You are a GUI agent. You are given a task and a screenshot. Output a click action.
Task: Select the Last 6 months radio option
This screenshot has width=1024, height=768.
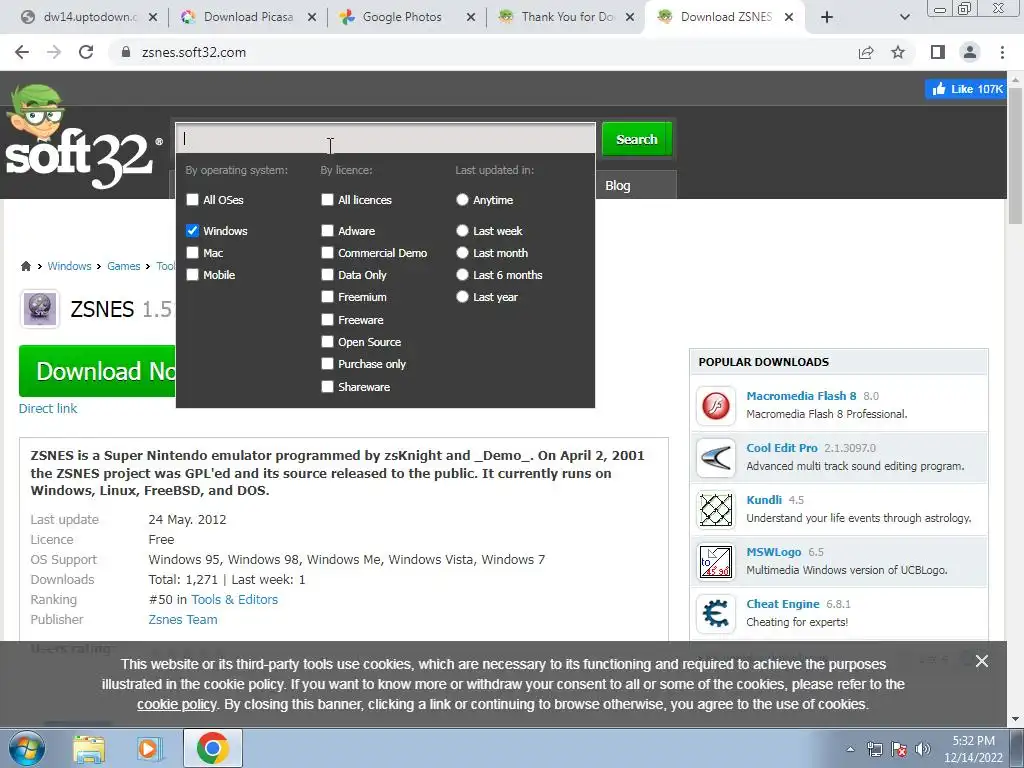[462, 275]
